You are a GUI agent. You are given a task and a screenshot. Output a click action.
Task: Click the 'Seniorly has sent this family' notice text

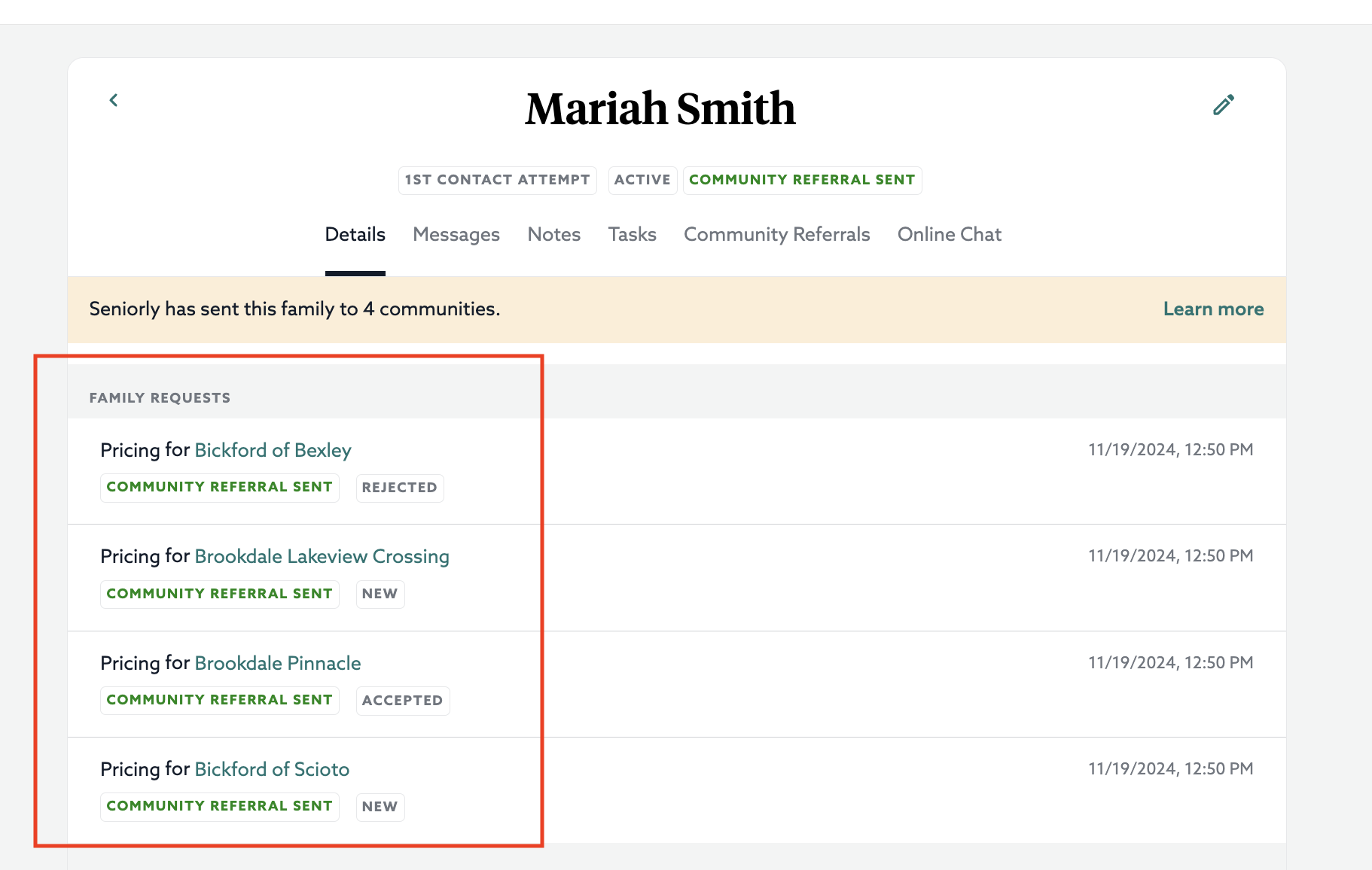click(295, 309)
